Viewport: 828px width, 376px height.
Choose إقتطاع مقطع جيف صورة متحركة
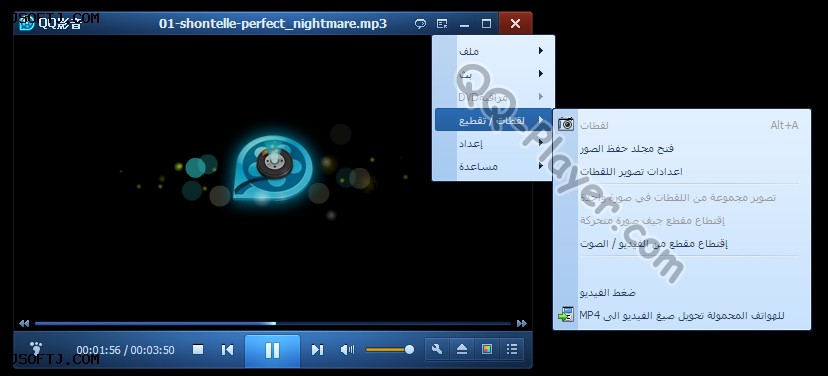coord(681,220)
